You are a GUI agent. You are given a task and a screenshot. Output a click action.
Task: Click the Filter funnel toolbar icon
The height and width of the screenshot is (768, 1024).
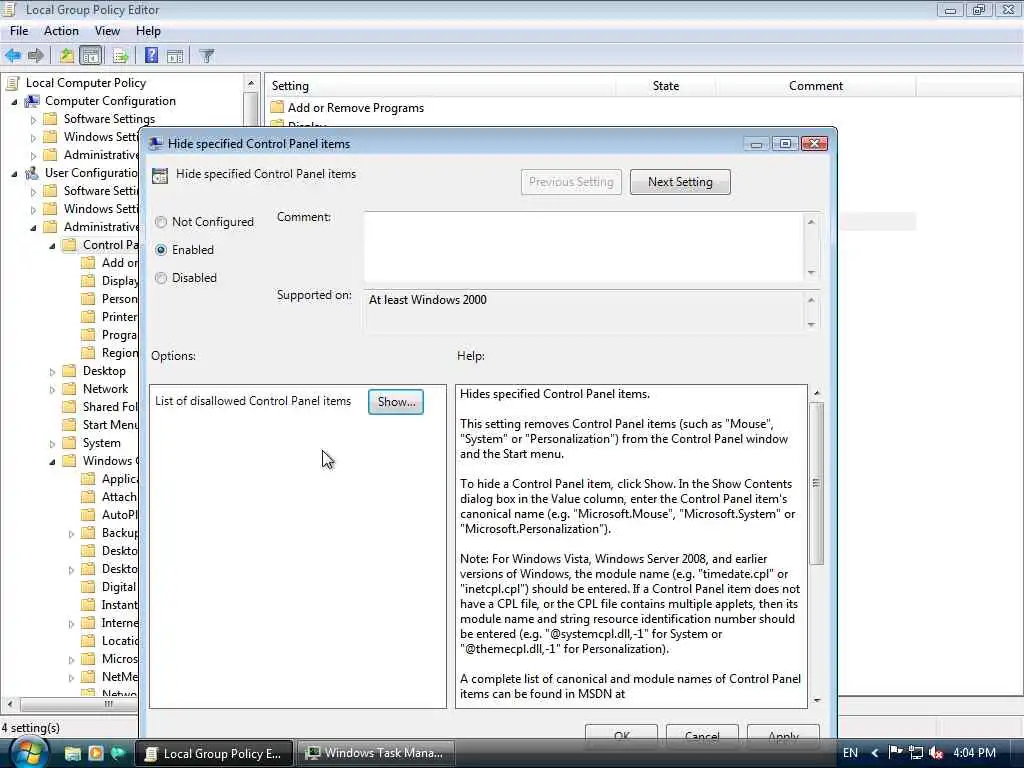coord(206,56)
